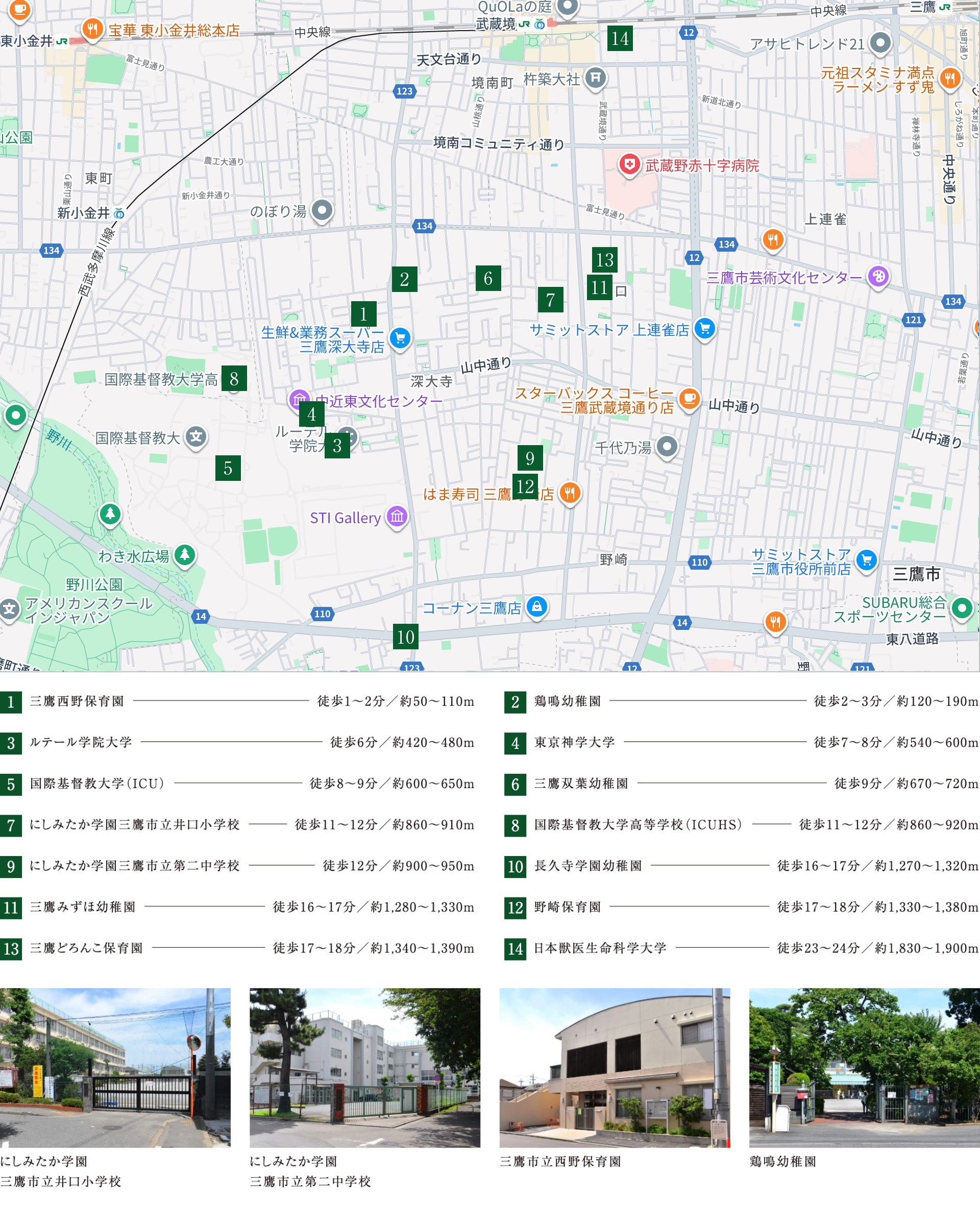Open the 第二中学校 building photo
Viewport: 980px width, 1220px height.
pyautogui.click(x=364, y=1067)
